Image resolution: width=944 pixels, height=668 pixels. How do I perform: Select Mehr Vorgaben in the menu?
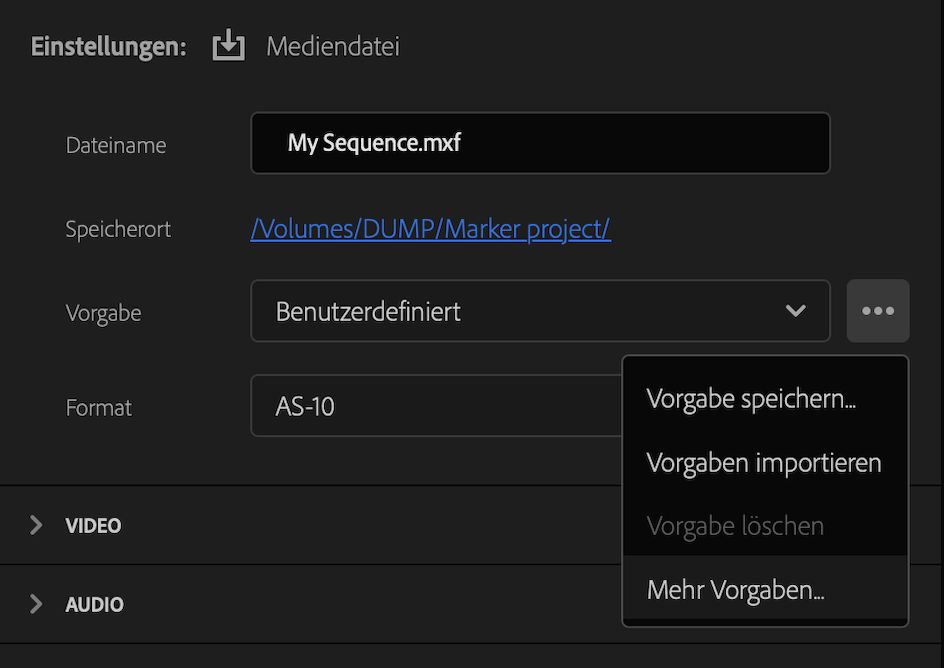(735, 589)
